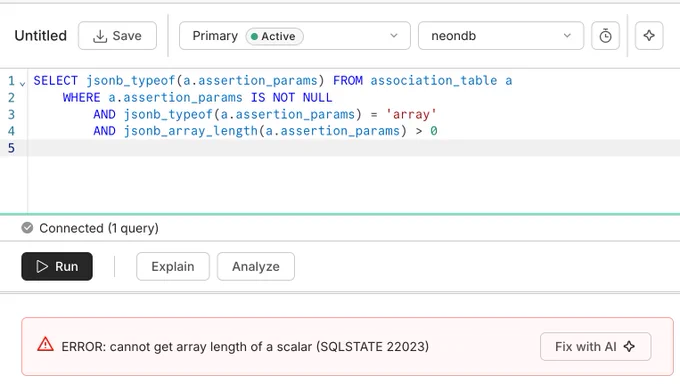Click the Analyze button
The height and width of the screenshot is (384, 680).
click(256, 266)
